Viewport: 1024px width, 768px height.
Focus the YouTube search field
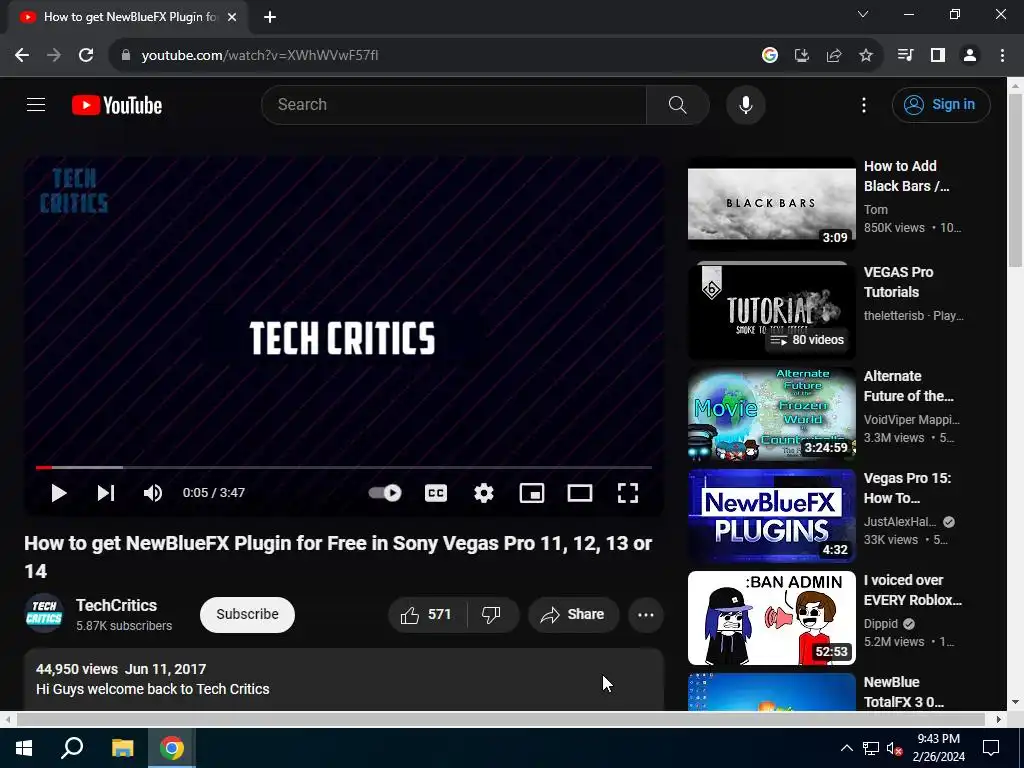[455, 104]
